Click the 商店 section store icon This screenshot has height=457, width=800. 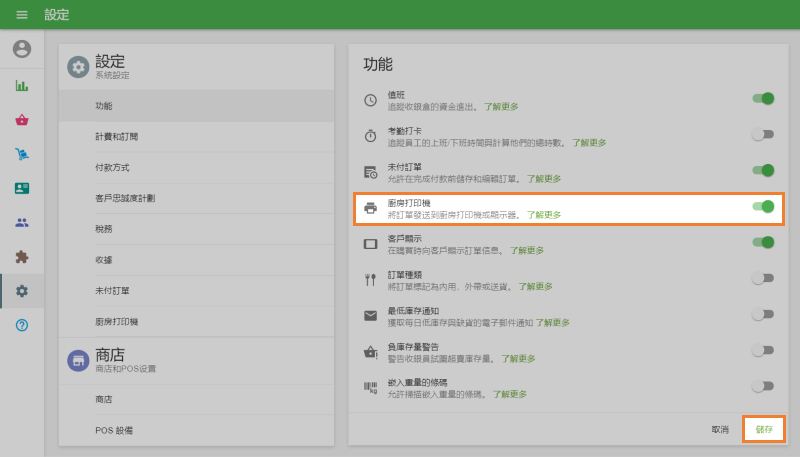78,361
